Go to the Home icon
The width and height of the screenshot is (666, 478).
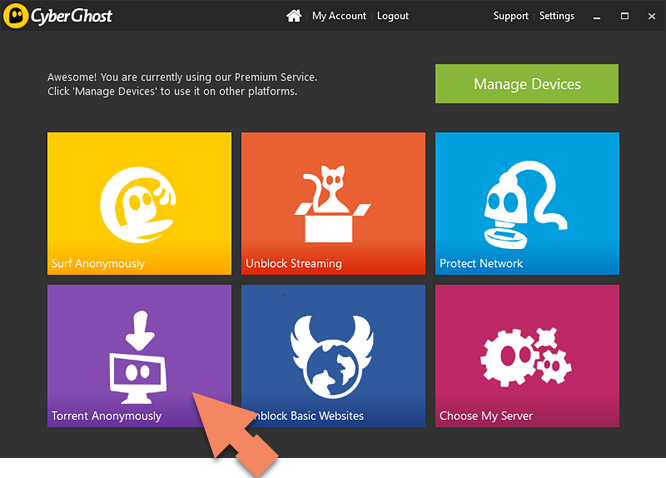pos(293,16)
